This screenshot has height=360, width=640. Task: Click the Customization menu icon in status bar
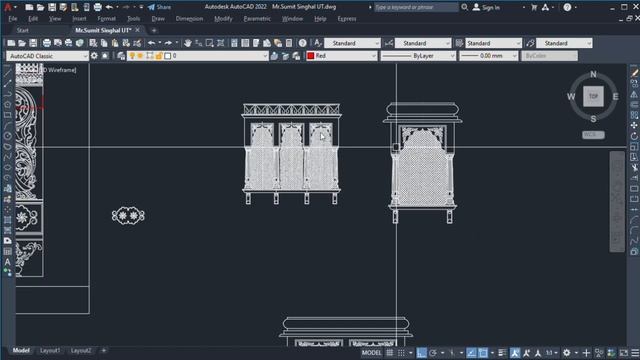point(636,353)
